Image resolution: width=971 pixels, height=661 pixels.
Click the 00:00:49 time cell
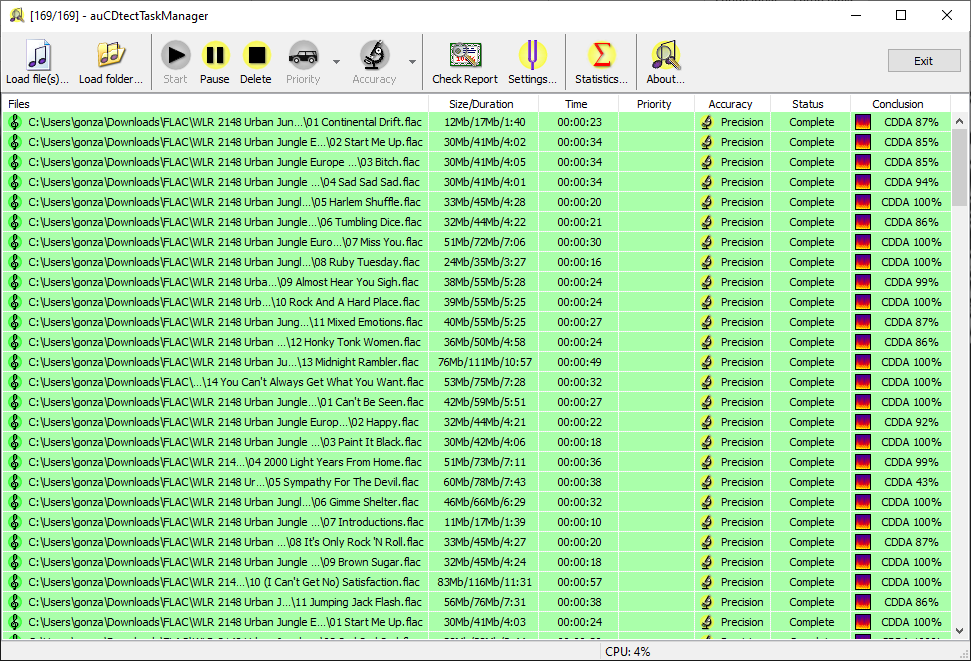pyautogui.click(x=579, y=362)
